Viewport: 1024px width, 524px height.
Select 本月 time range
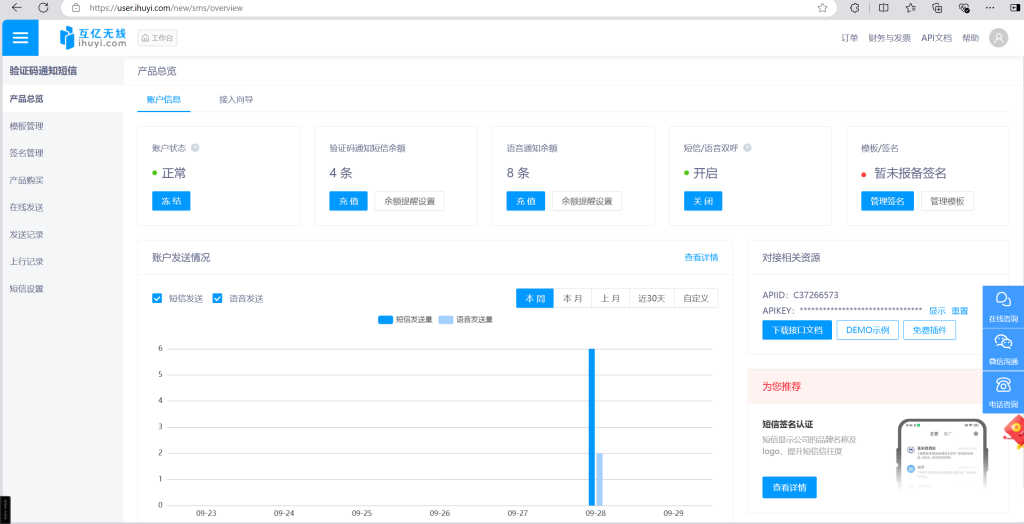573,298
